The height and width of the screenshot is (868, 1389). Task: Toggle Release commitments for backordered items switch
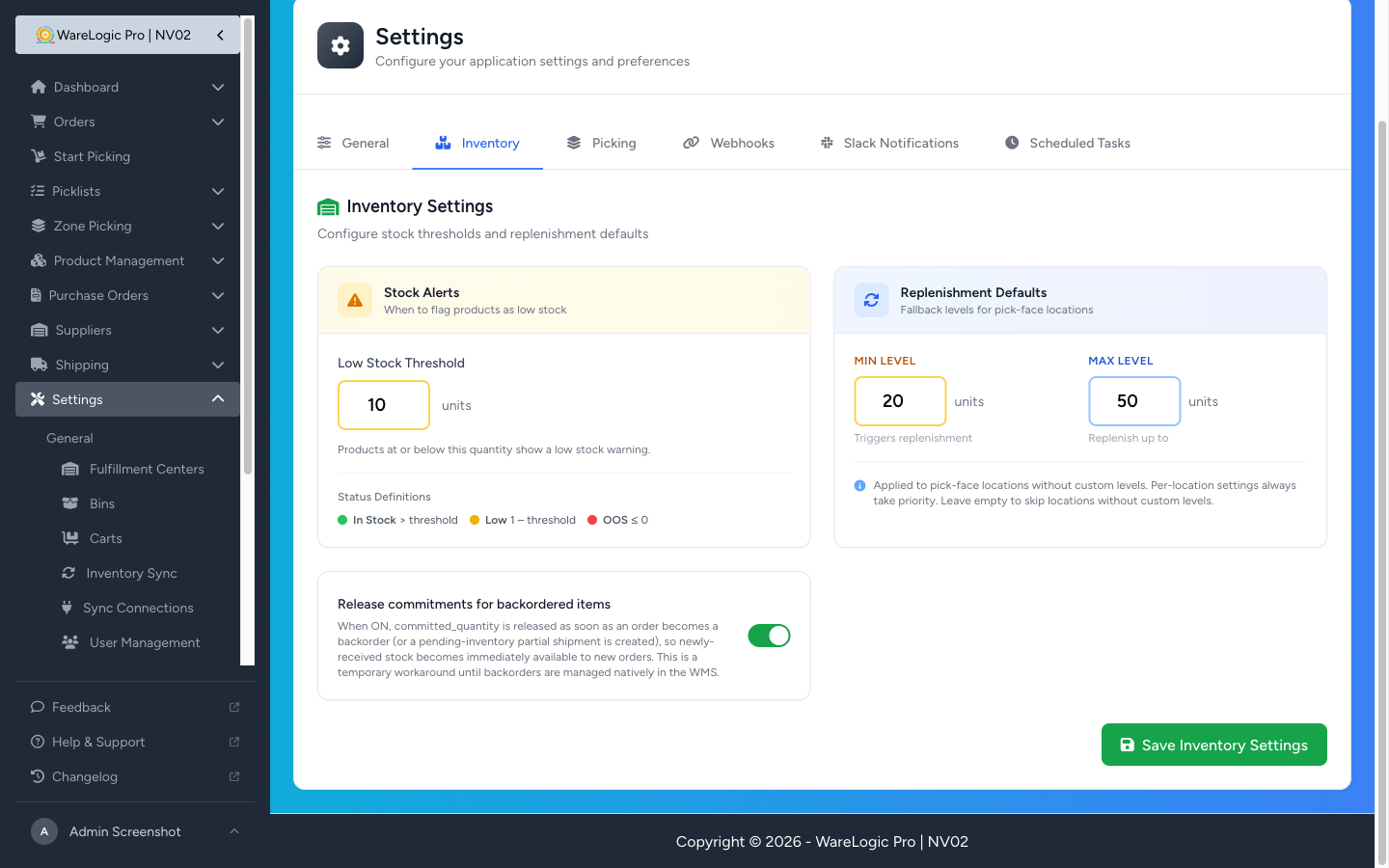coord(769,636)
